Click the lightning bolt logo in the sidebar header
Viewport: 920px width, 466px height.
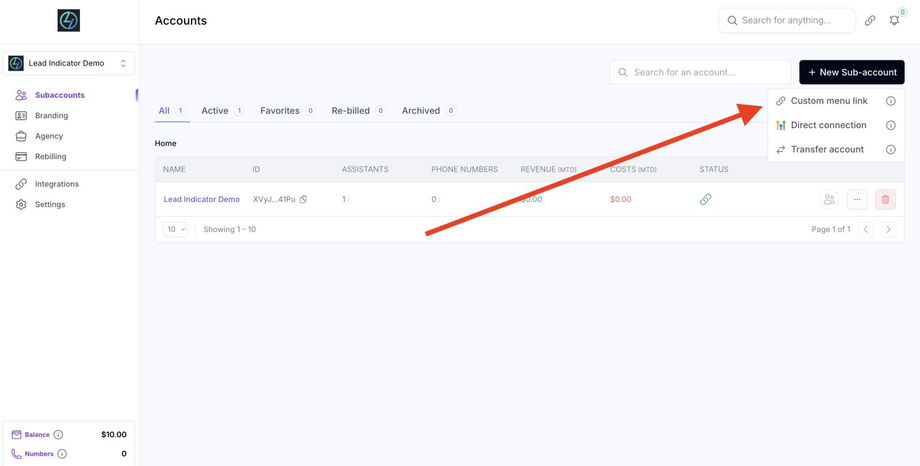tap(69, 21)
